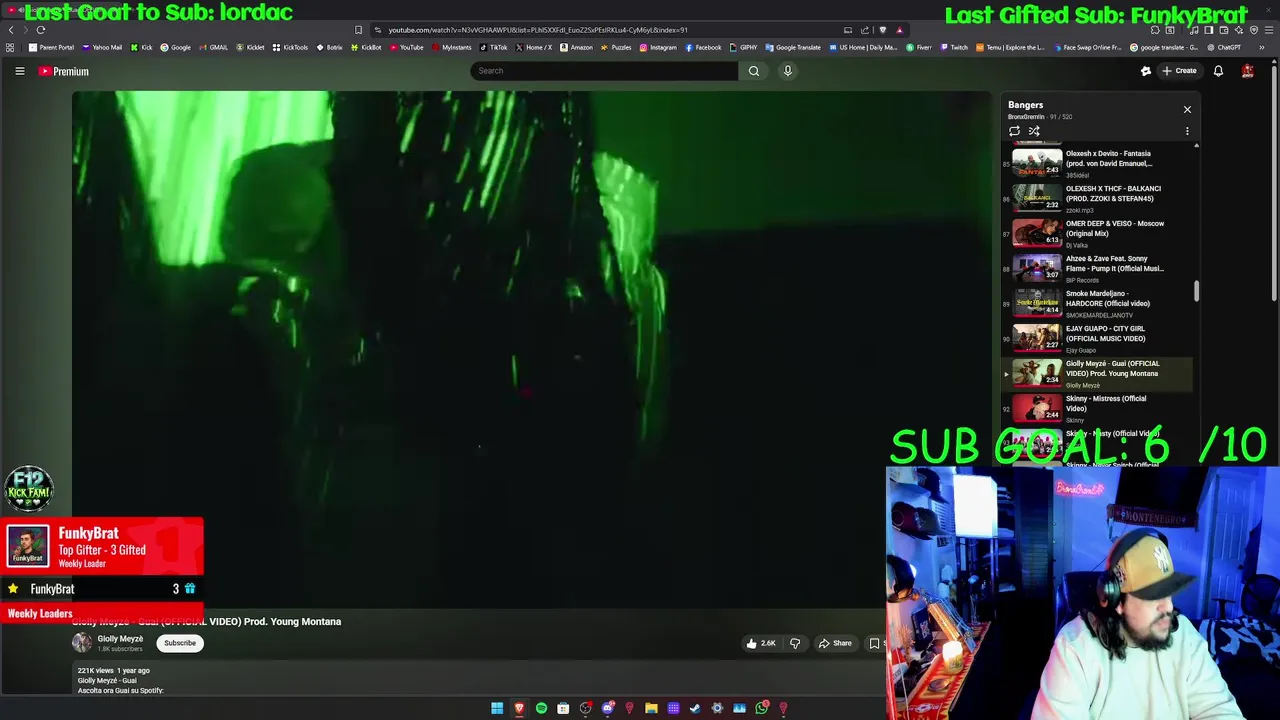This screenshot has width=1280, height=720.
Task: Play Olexesh x Devito - Fantasia
Action: pyautogui.click(x=1098, y=163)
